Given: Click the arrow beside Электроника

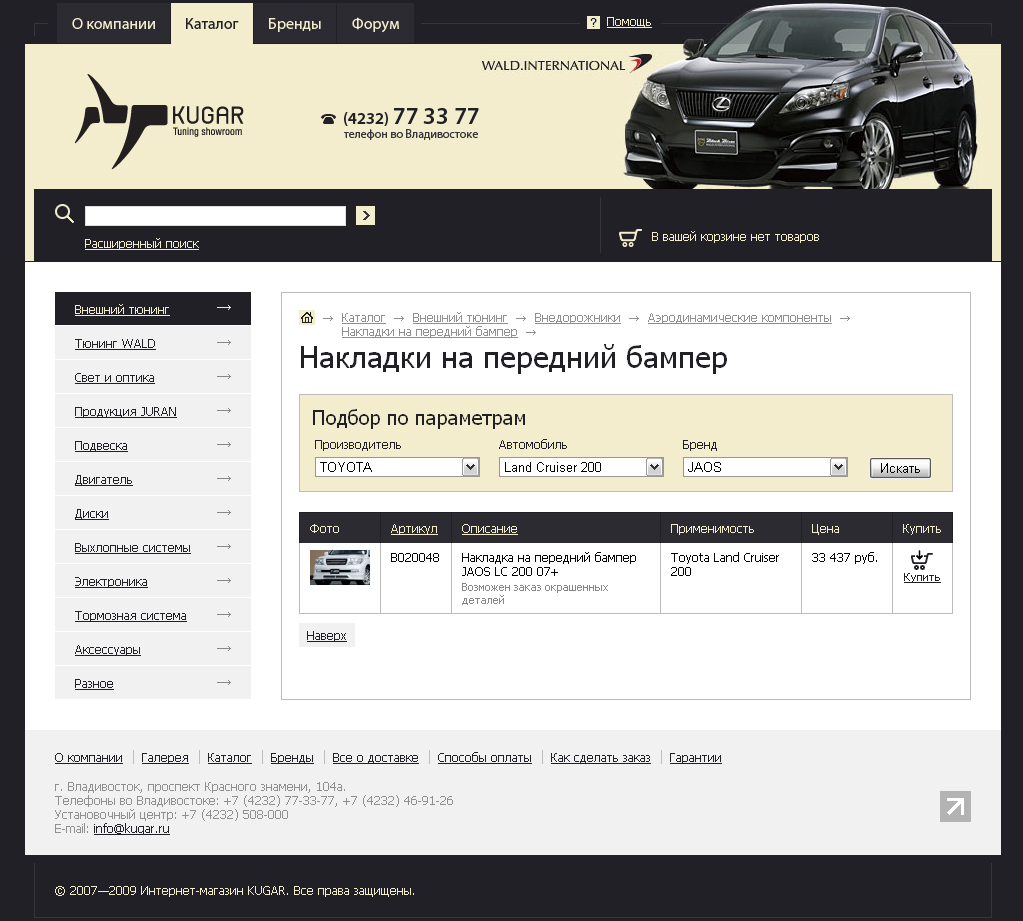Looking at the screenshot, I should 224,581.
